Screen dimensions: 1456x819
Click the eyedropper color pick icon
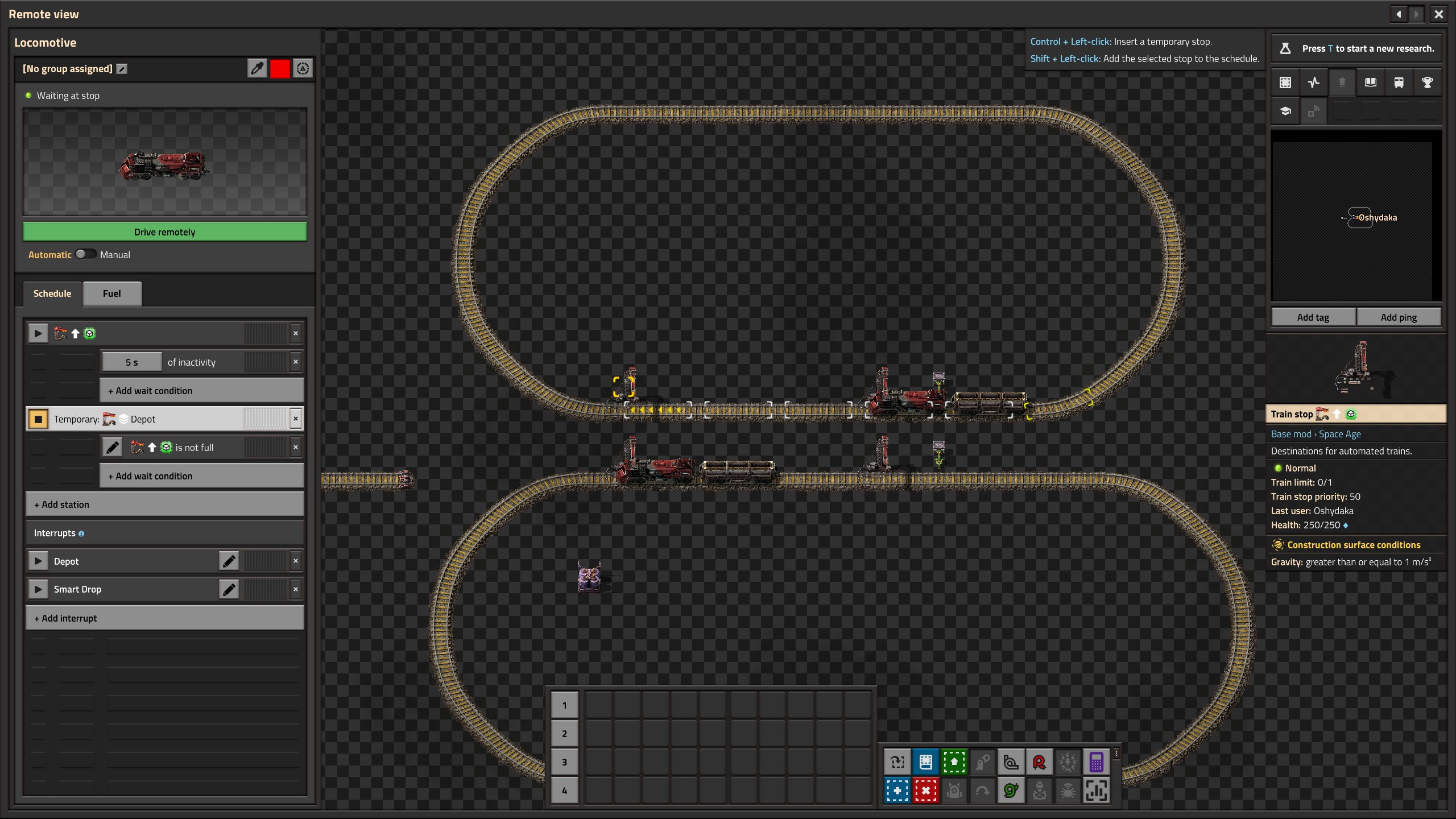[x=257, y=69]
